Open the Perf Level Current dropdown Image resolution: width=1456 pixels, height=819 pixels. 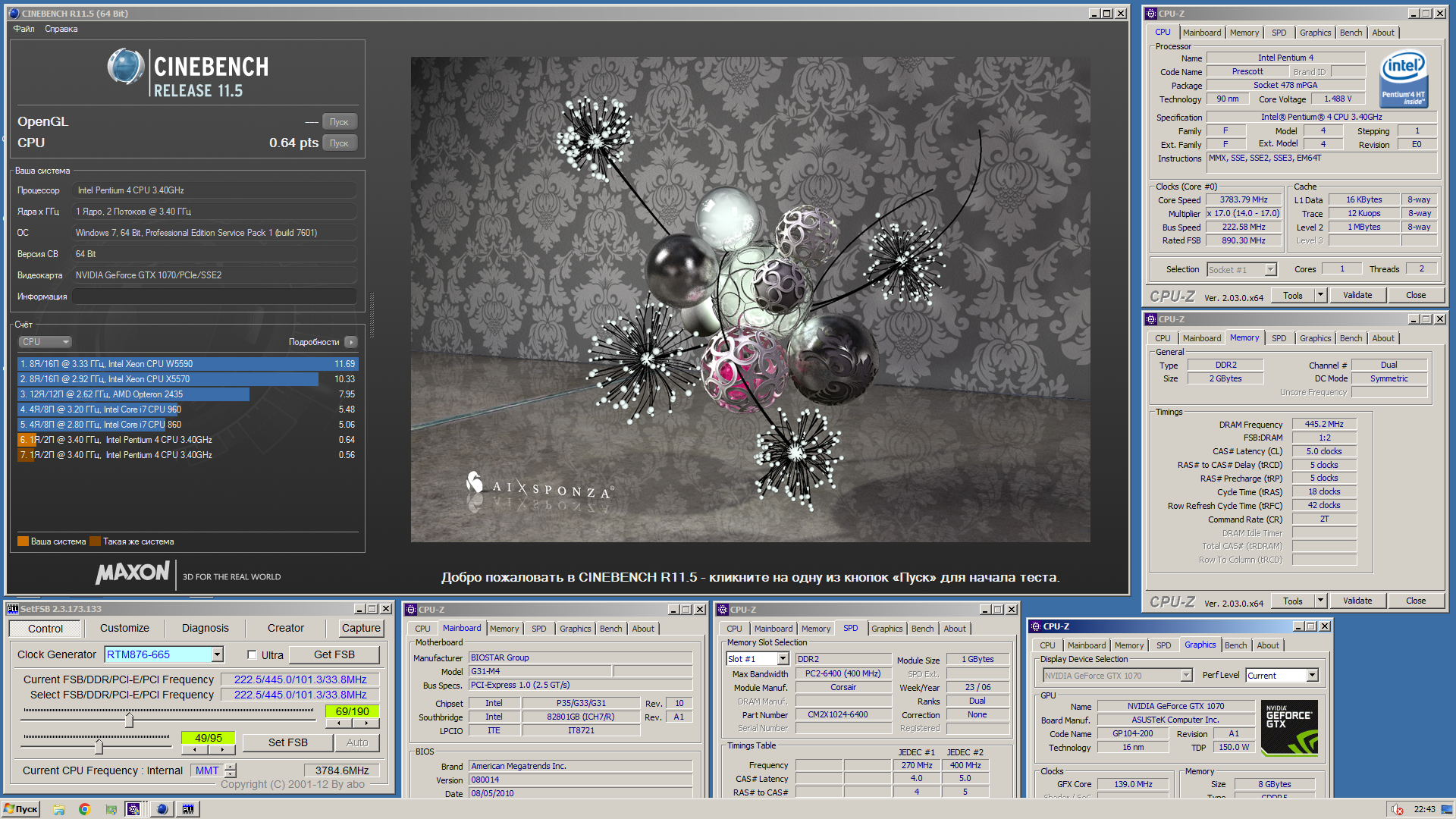point(1313,676)
